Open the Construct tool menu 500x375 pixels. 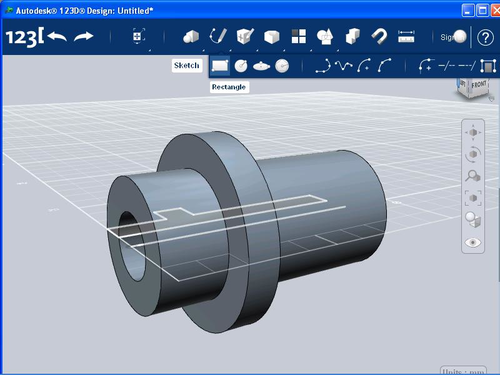[x=245, y=36]
